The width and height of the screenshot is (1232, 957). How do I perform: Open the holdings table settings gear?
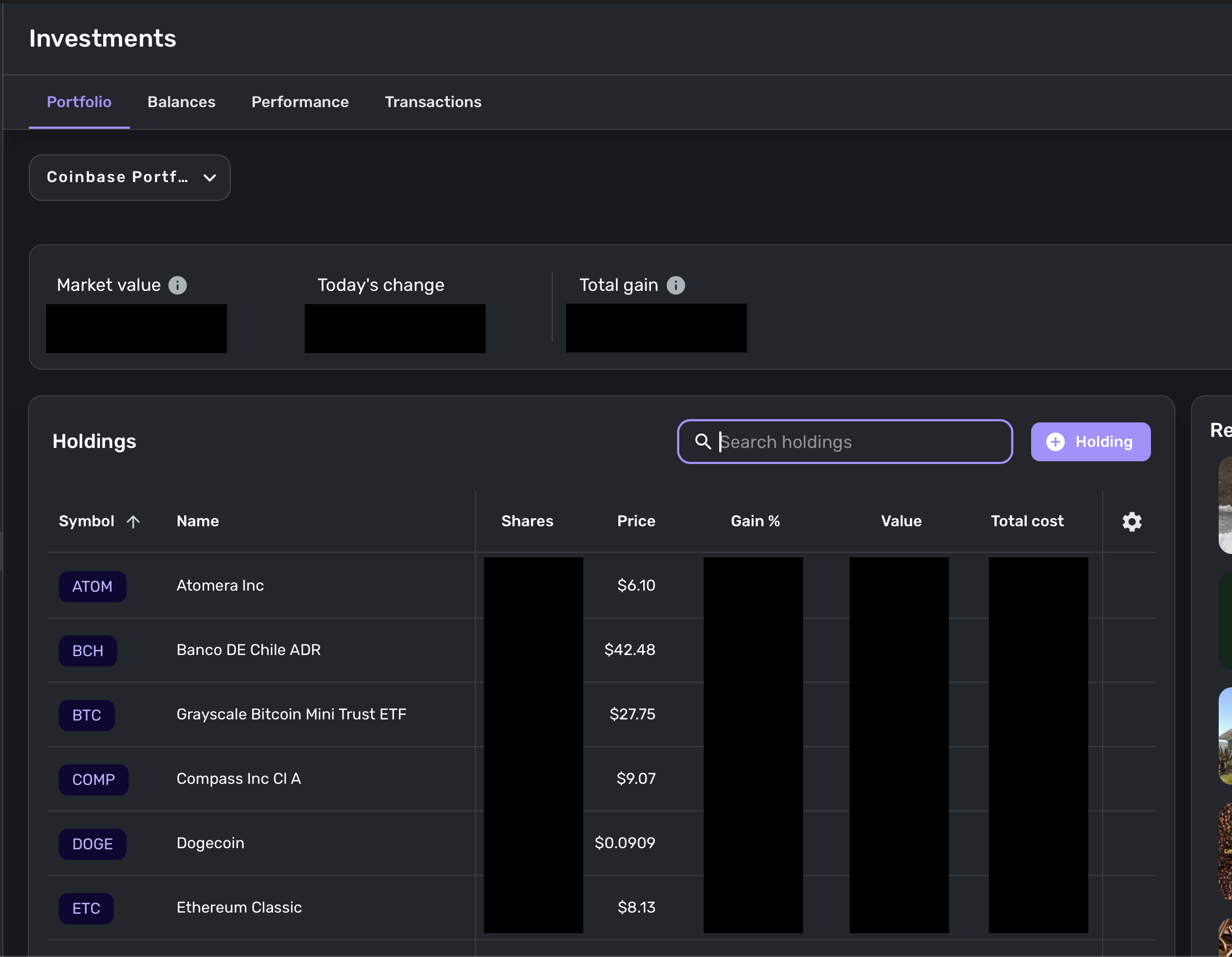1132,521
